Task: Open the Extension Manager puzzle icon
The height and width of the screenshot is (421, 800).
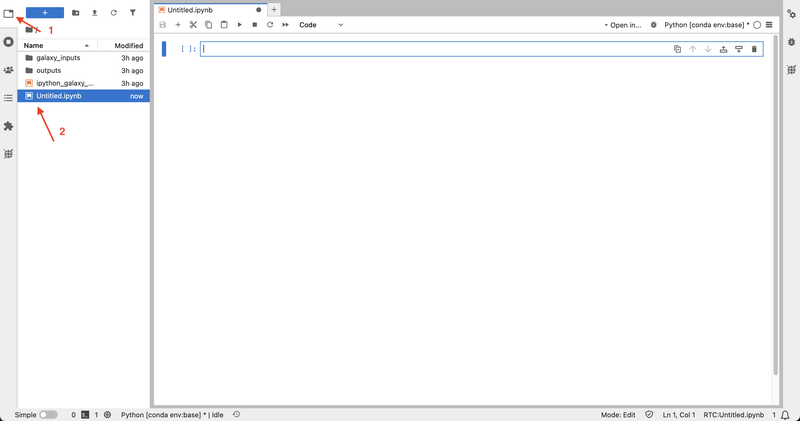Action: click(x=9, y=126)
